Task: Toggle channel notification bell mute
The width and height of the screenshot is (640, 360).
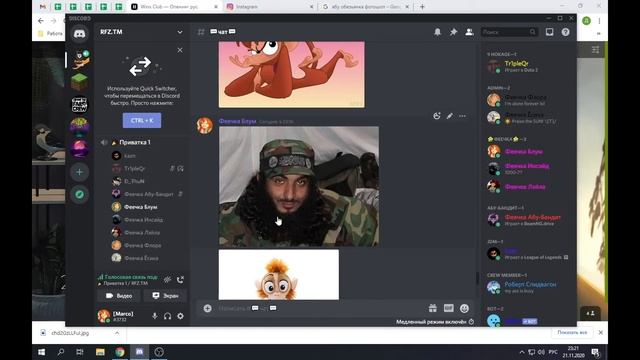Action: [438, 32]
